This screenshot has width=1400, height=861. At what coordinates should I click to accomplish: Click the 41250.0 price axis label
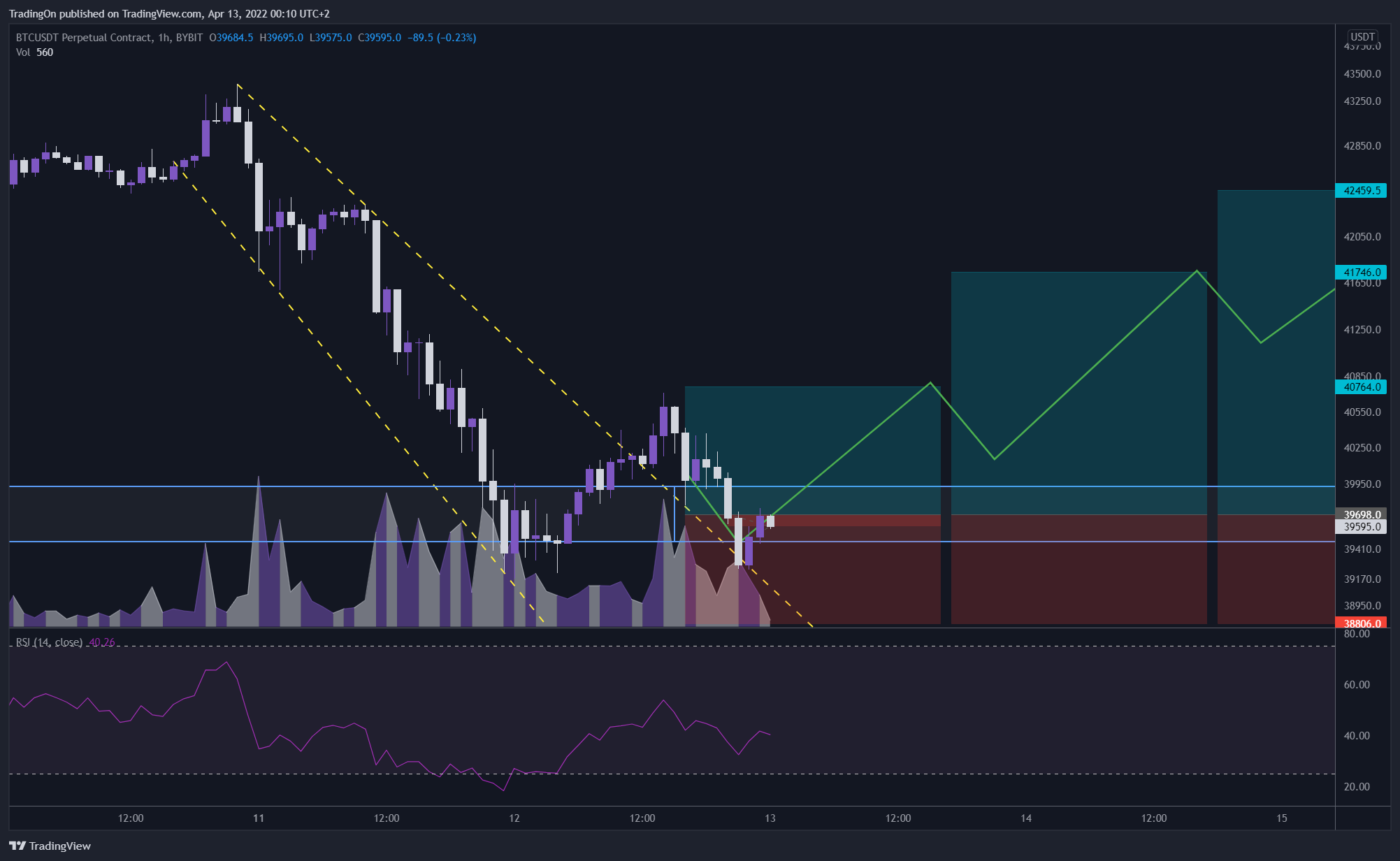pyautogui.click(x=1362, y=329)
